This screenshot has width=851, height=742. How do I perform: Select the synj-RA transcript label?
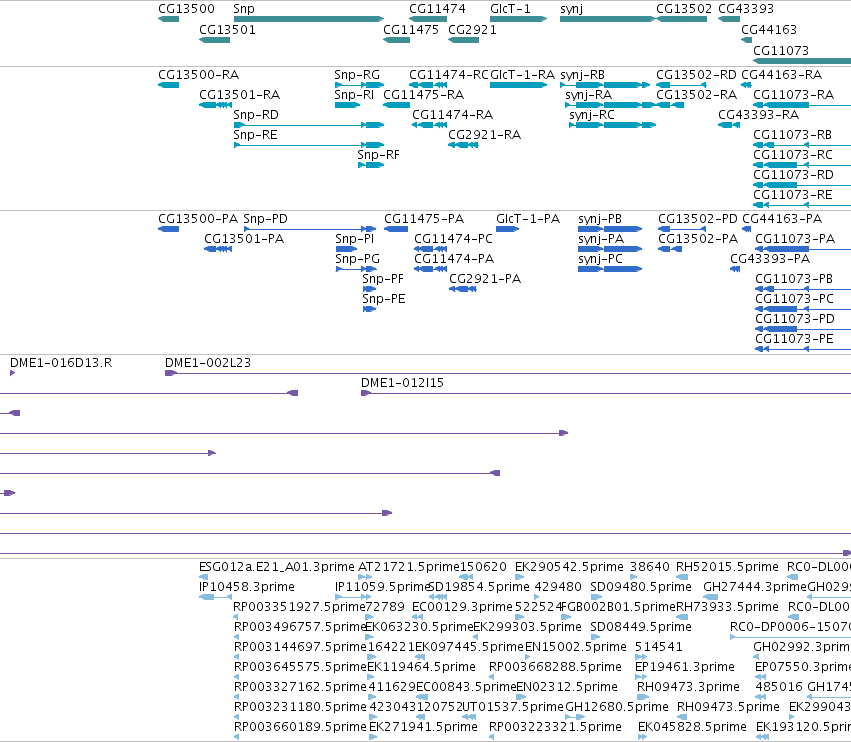tap(588, 94)
